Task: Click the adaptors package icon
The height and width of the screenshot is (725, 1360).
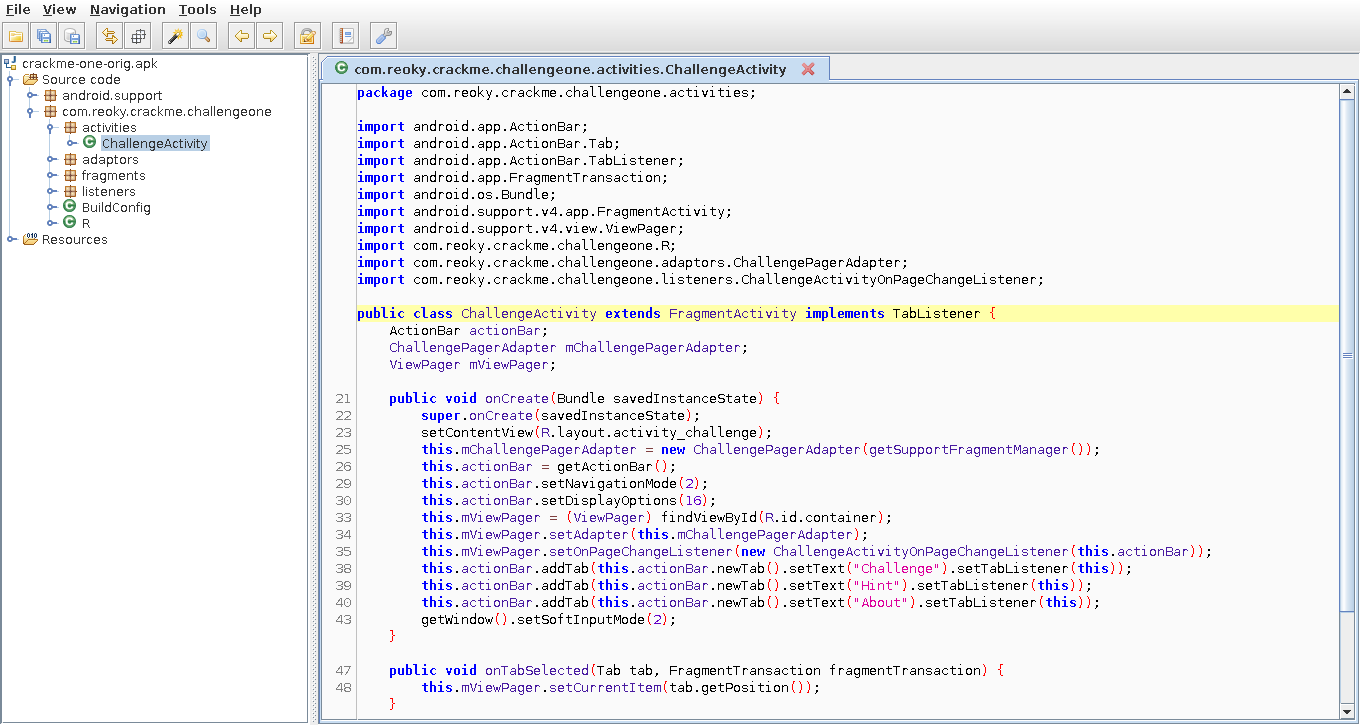Action: tap(70, 160)
